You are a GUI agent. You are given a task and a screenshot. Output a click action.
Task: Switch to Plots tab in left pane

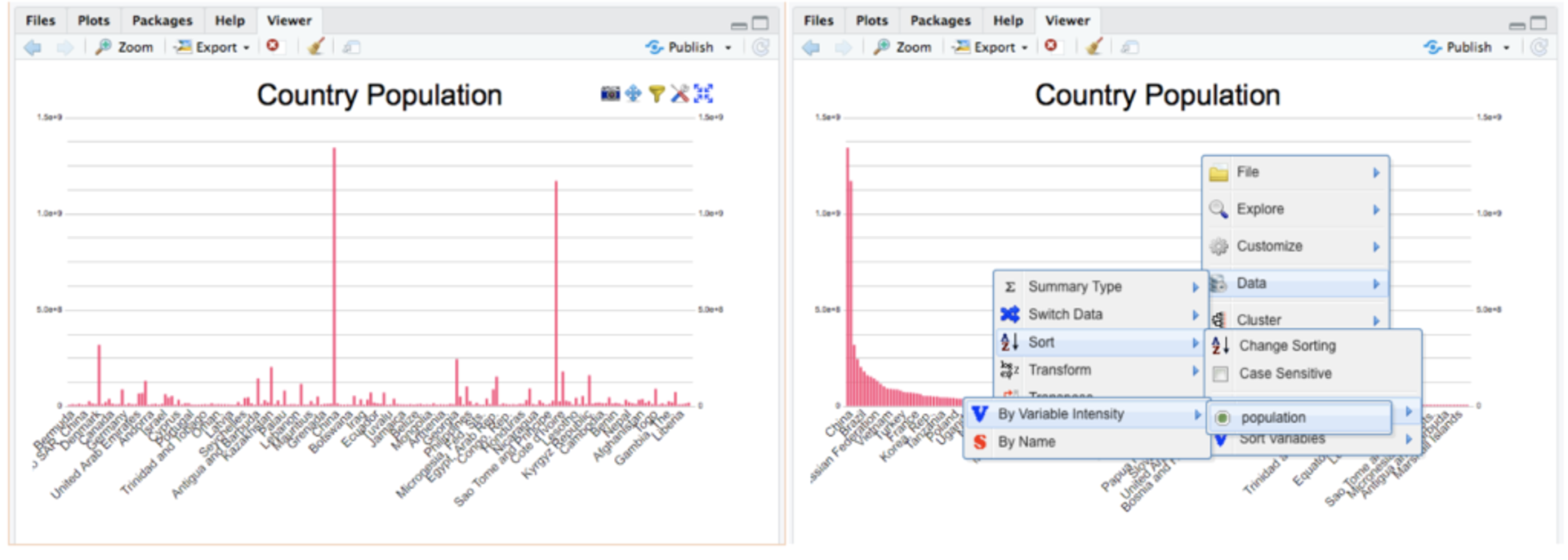click(93, 20)
